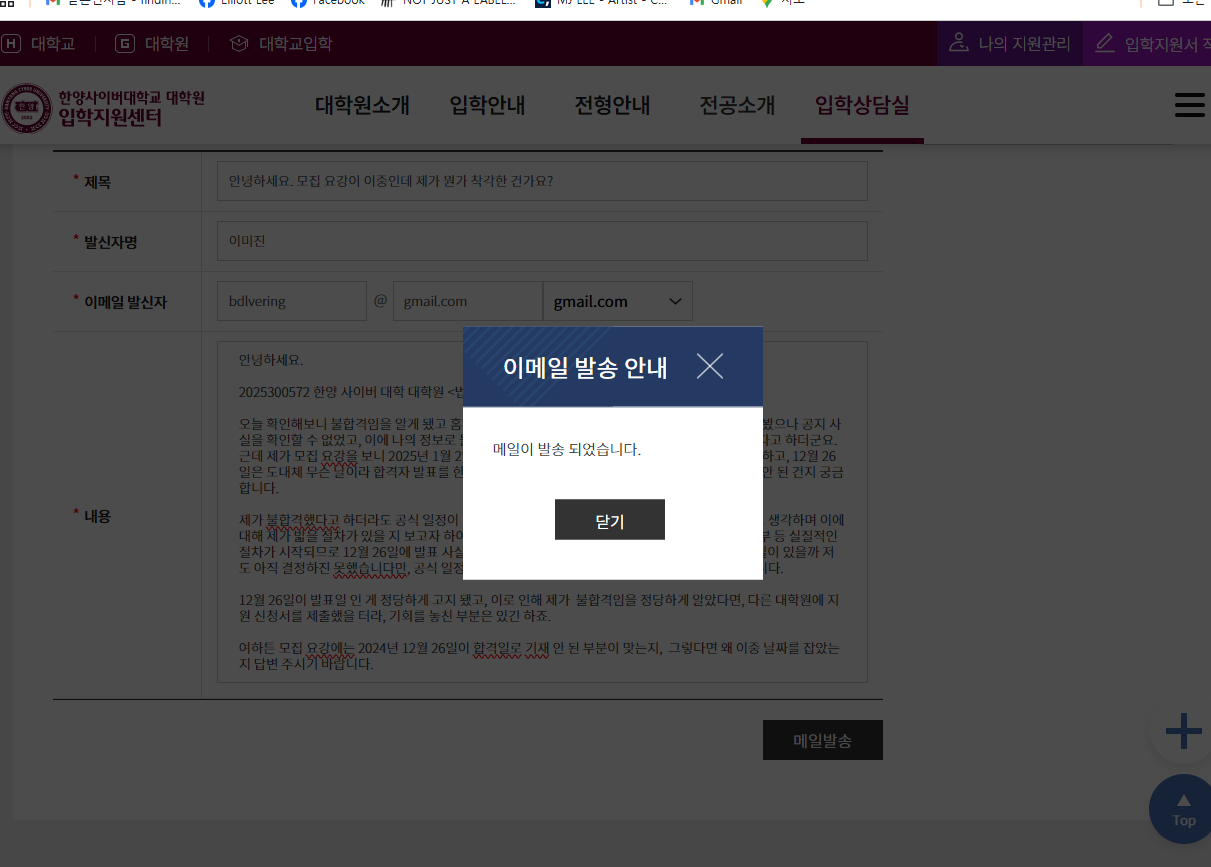Select the pencil icon for 입학지원서 작성

[1103, 43]
